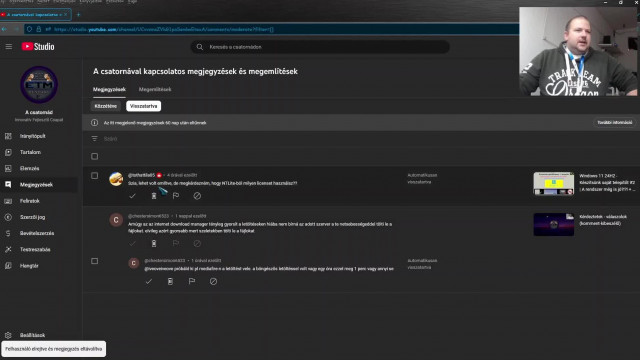Click the Elemzés analytics icon
The height and width of the screenshot is (360, 640).
[8, 168]
